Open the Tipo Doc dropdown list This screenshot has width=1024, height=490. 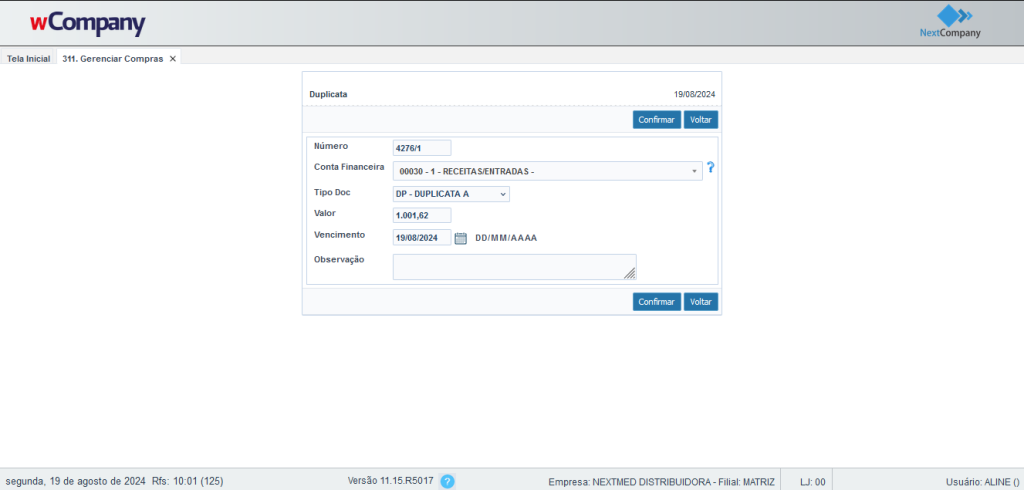tap(451, 194)
